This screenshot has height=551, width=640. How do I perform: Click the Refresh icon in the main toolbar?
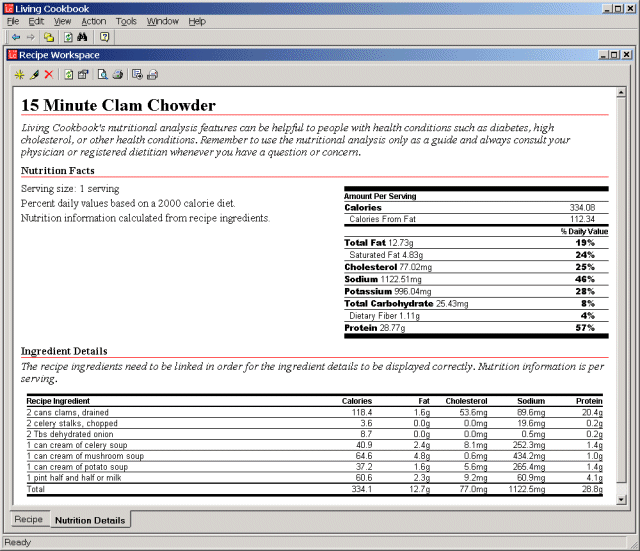pos(68,37)
